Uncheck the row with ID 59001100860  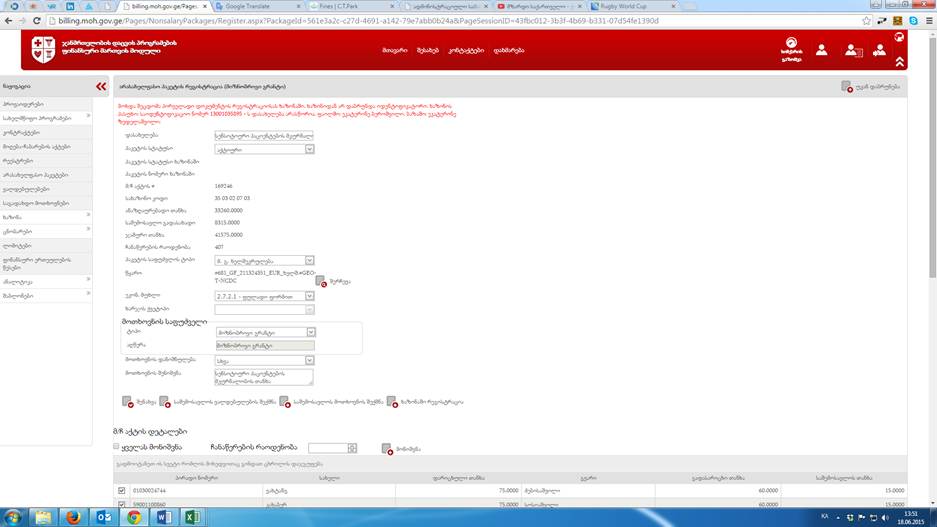(x=122, y=505)
